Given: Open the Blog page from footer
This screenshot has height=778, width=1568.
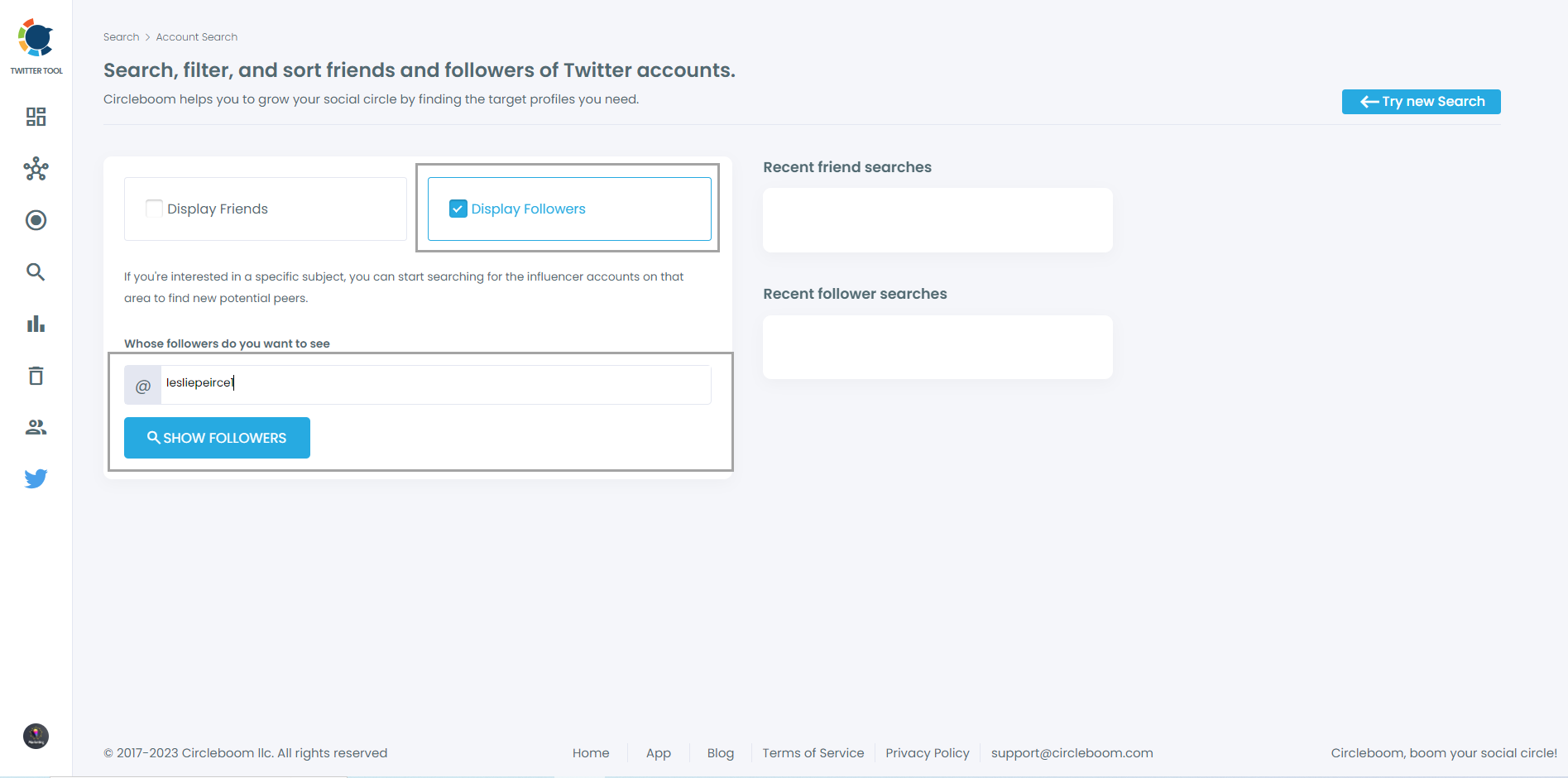Looking at the screenshot, I should coord(720,753).
